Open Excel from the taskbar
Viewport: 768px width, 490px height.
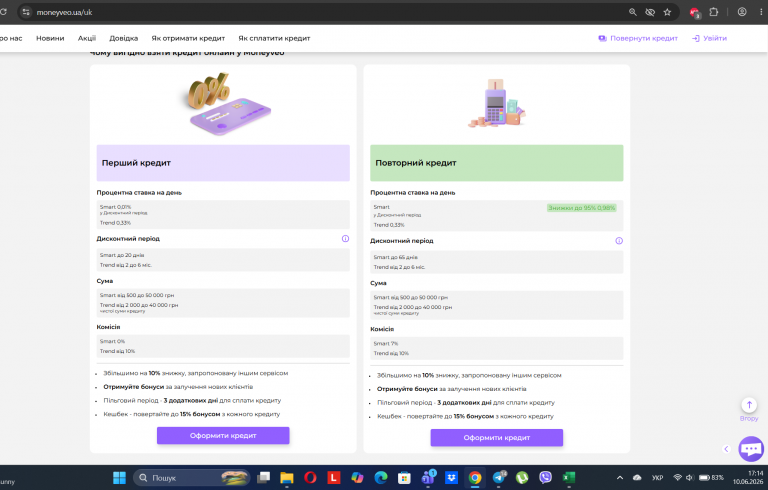click(x=569, y=477)
